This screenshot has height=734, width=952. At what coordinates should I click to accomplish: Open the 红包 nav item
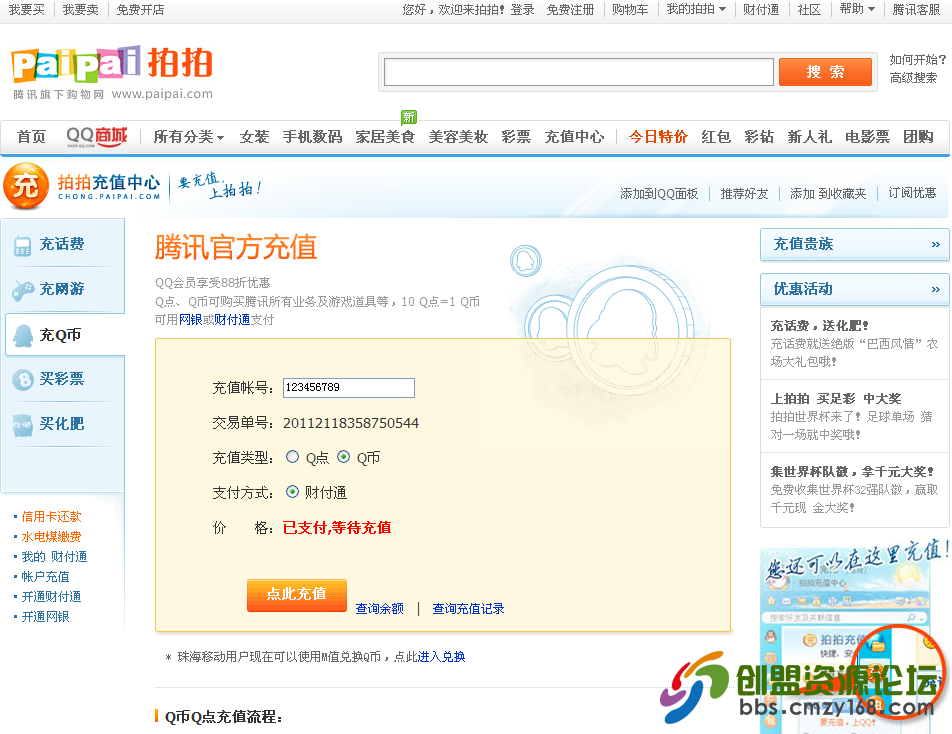[x=716, y=137]
